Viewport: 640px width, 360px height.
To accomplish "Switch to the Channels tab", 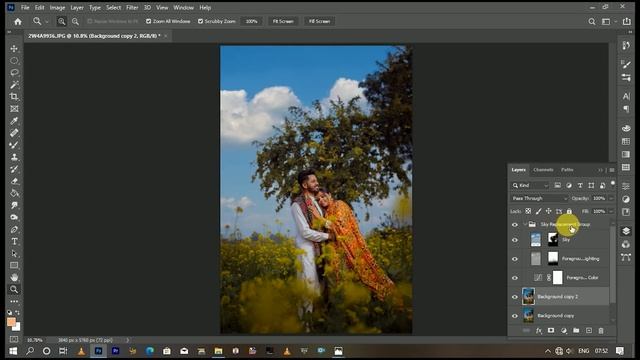I will coord(543,170).
